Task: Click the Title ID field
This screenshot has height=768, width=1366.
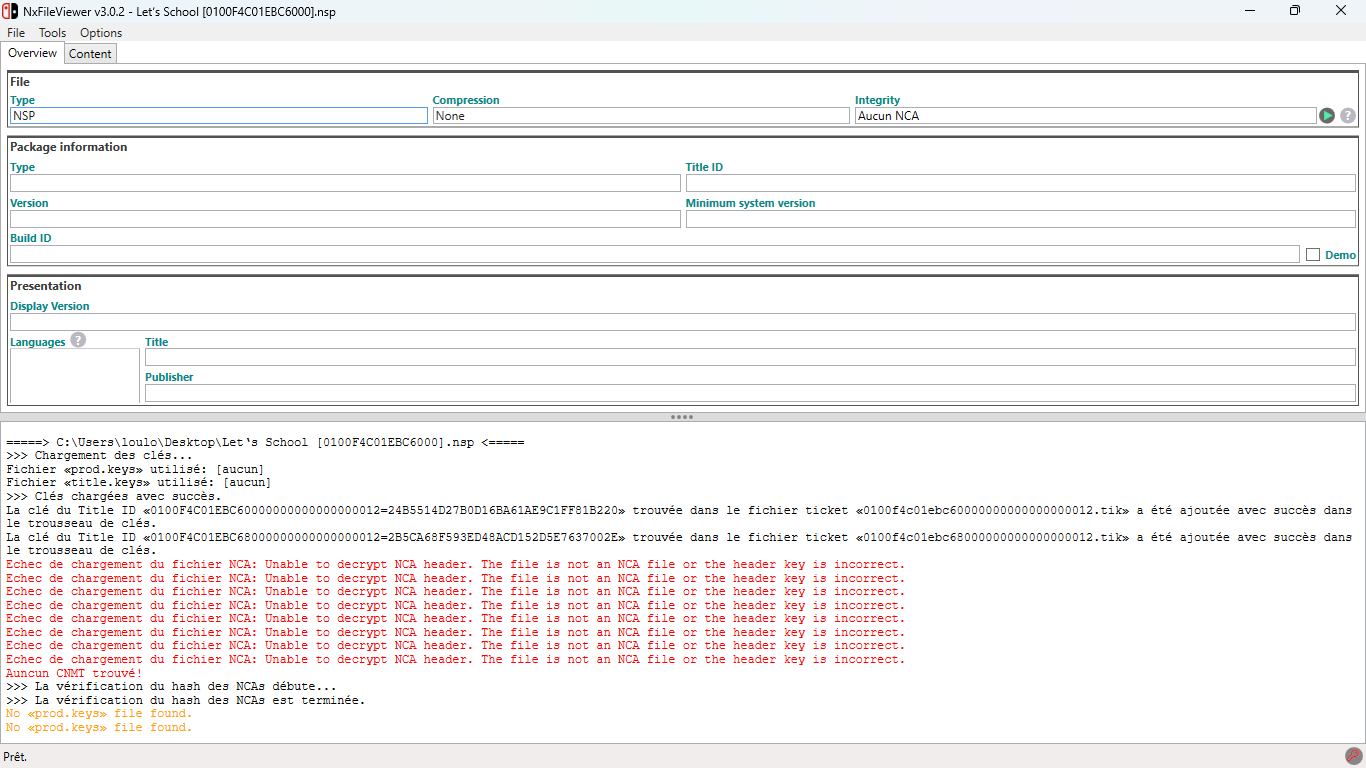Action: pyautogui.click(x=1021, y=183)
